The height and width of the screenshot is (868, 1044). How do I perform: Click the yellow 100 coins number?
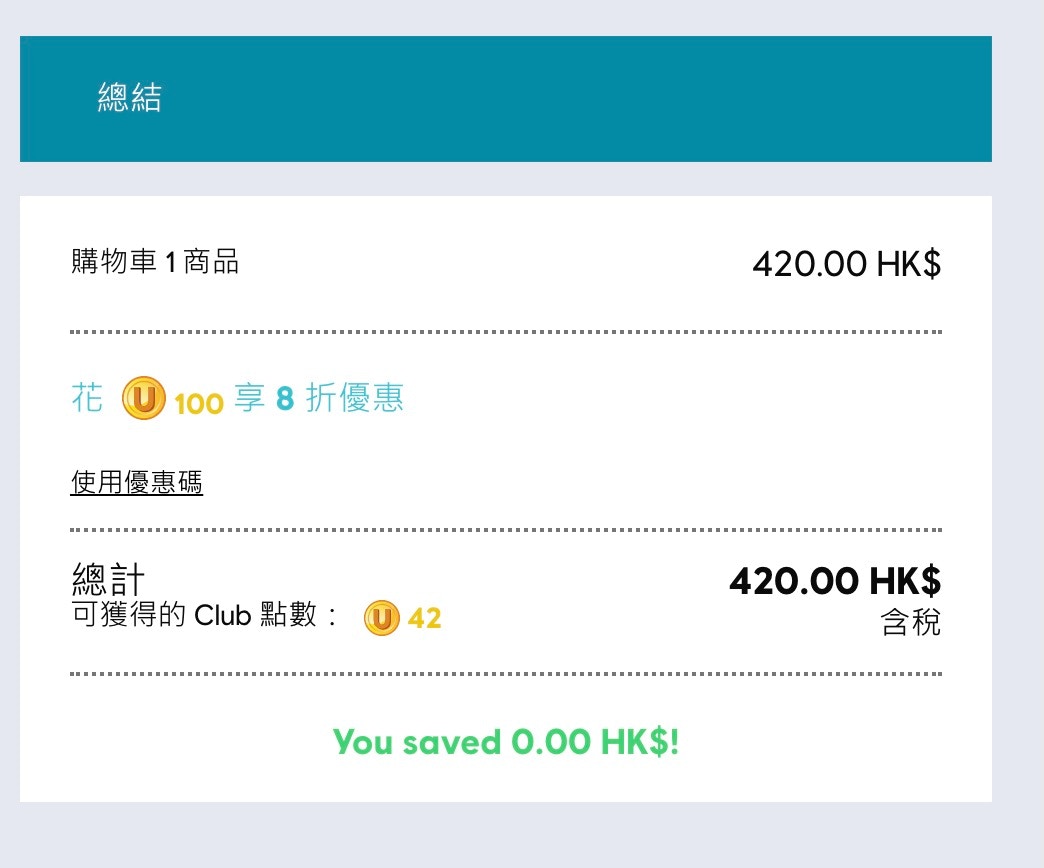click(x=198, y=403)
